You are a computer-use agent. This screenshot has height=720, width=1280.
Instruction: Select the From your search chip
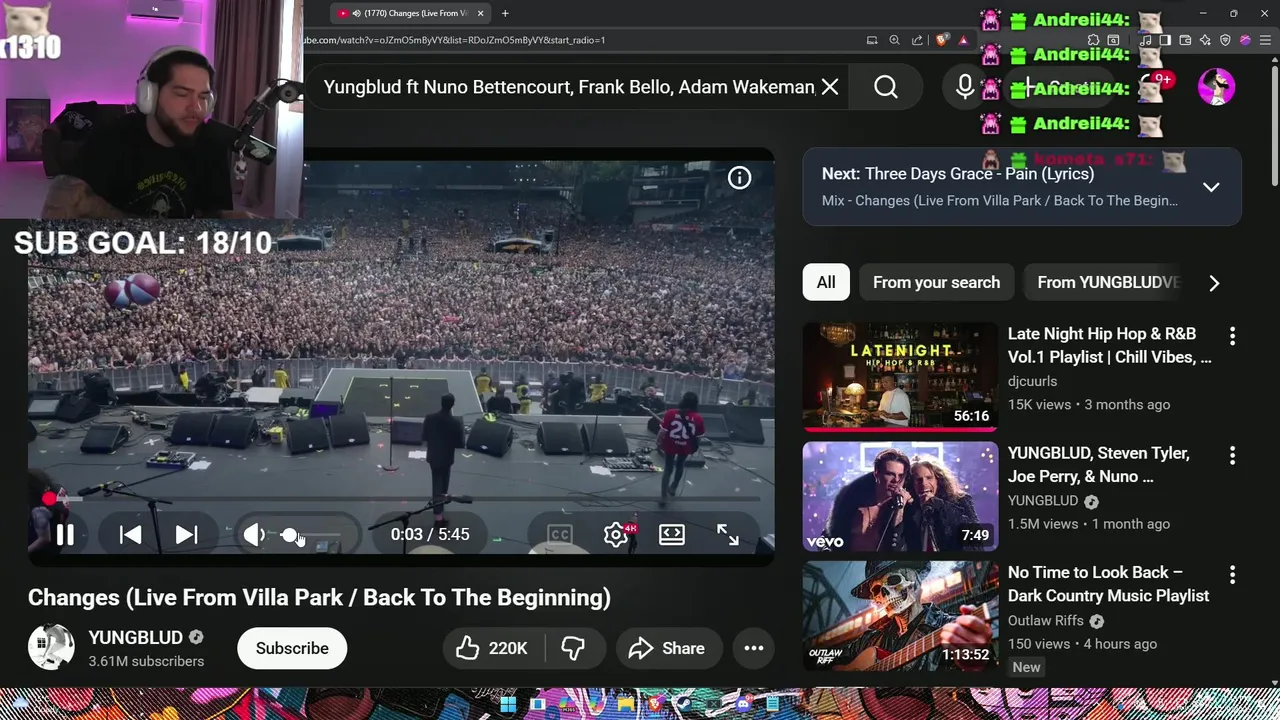[936, 283]
